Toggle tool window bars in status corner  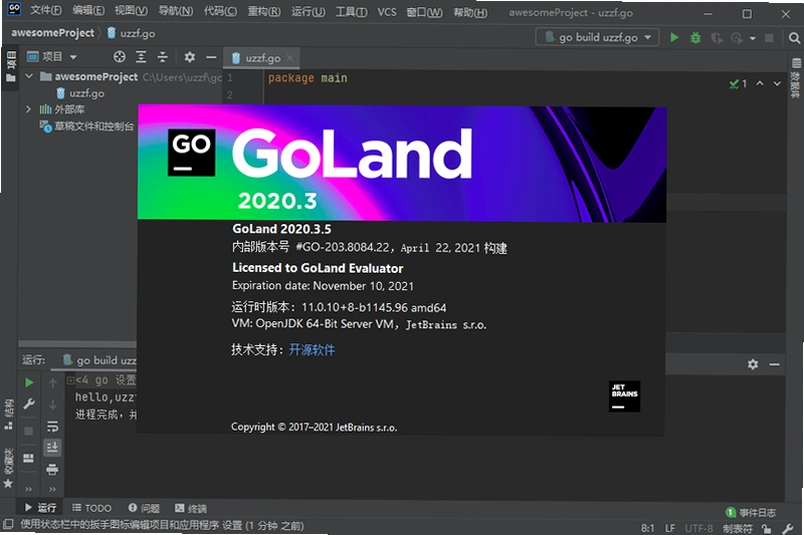(8, 524)
